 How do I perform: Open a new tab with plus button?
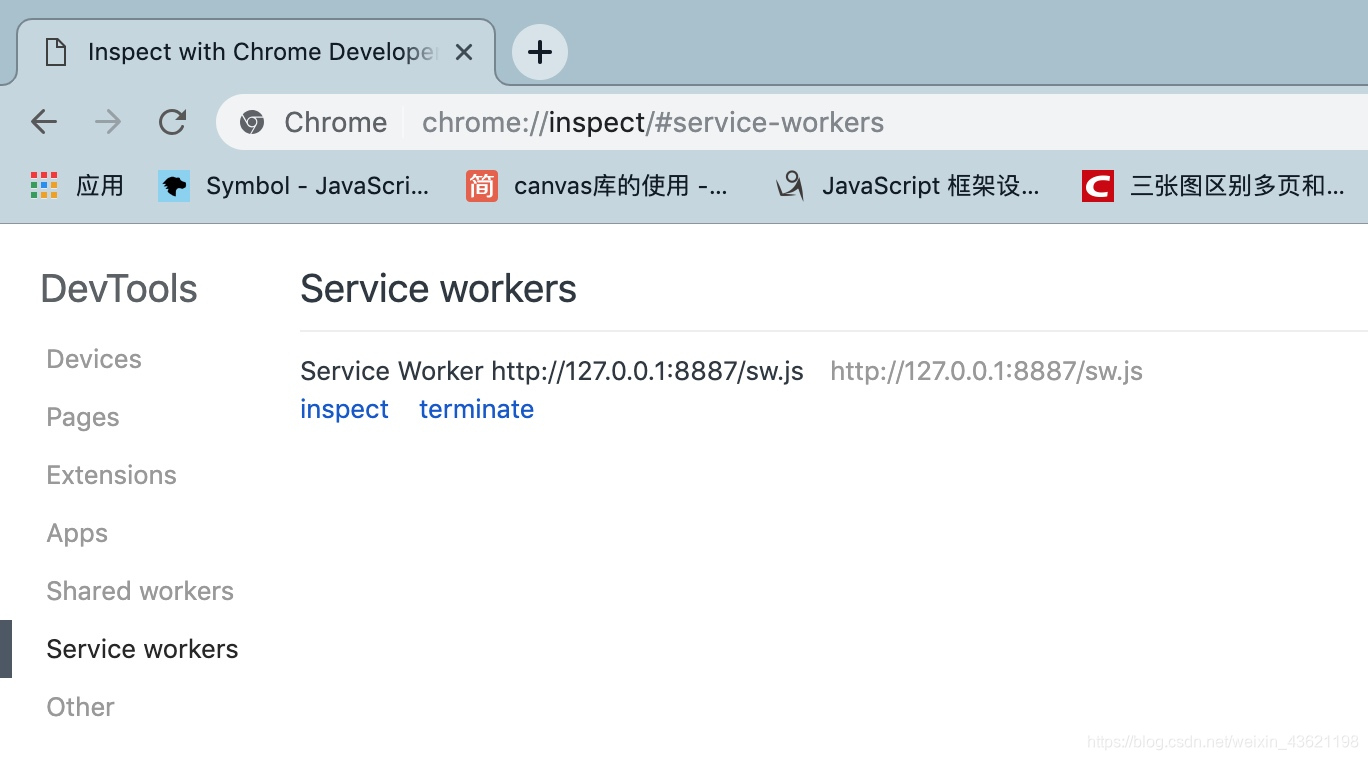click(540, 52)
